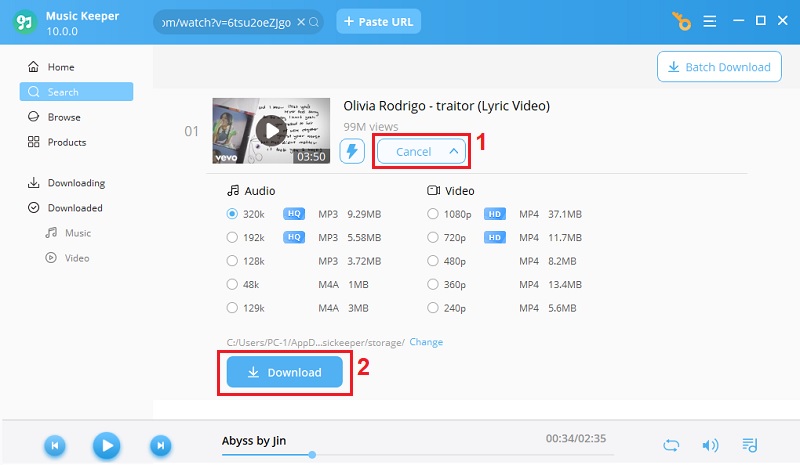This screenshot has width=800, height=465.
Task: Click the video title Olivia Rodrigo - traitor
Action: [x=446, y=106]
